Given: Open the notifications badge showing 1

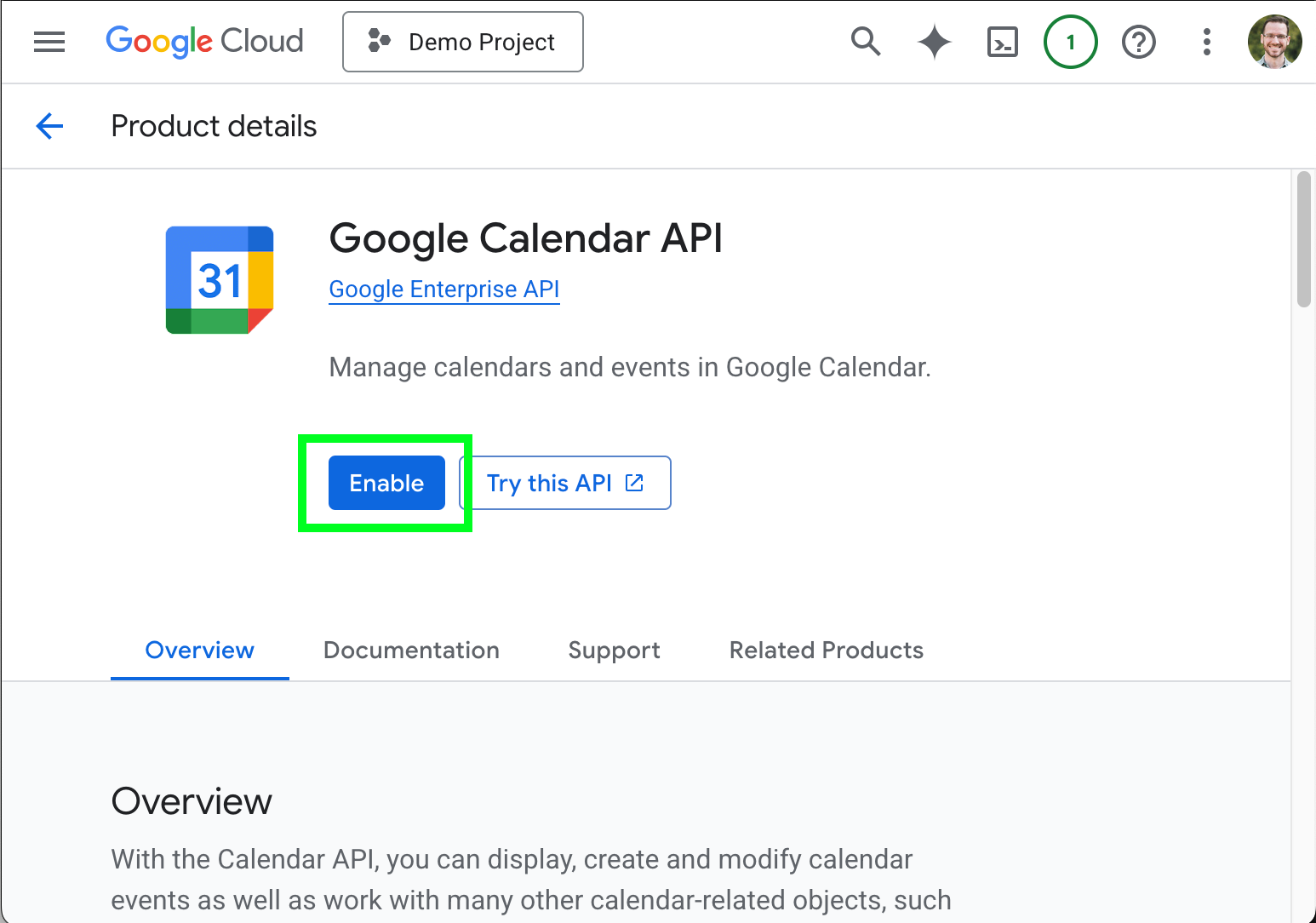Looking at the screenshot, I should (1070, 41).
